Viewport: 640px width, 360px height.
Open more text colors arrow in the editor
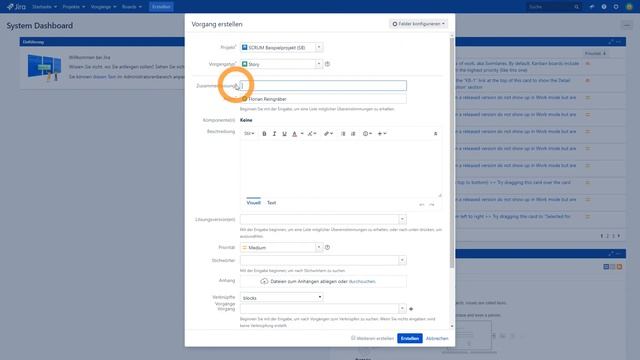[302, 133]
